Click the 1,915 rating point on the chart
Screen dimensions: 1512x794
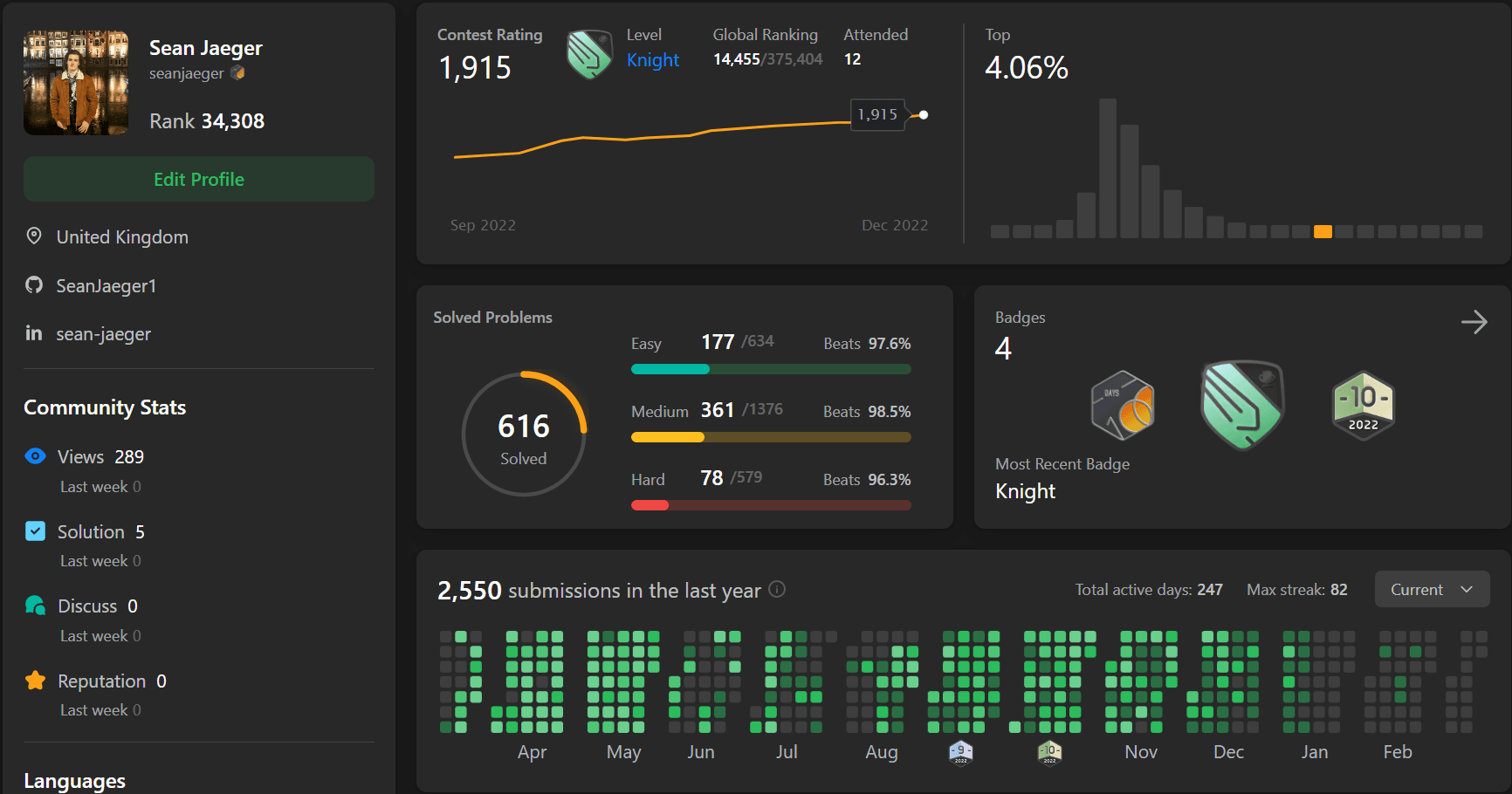pos(923,114)
